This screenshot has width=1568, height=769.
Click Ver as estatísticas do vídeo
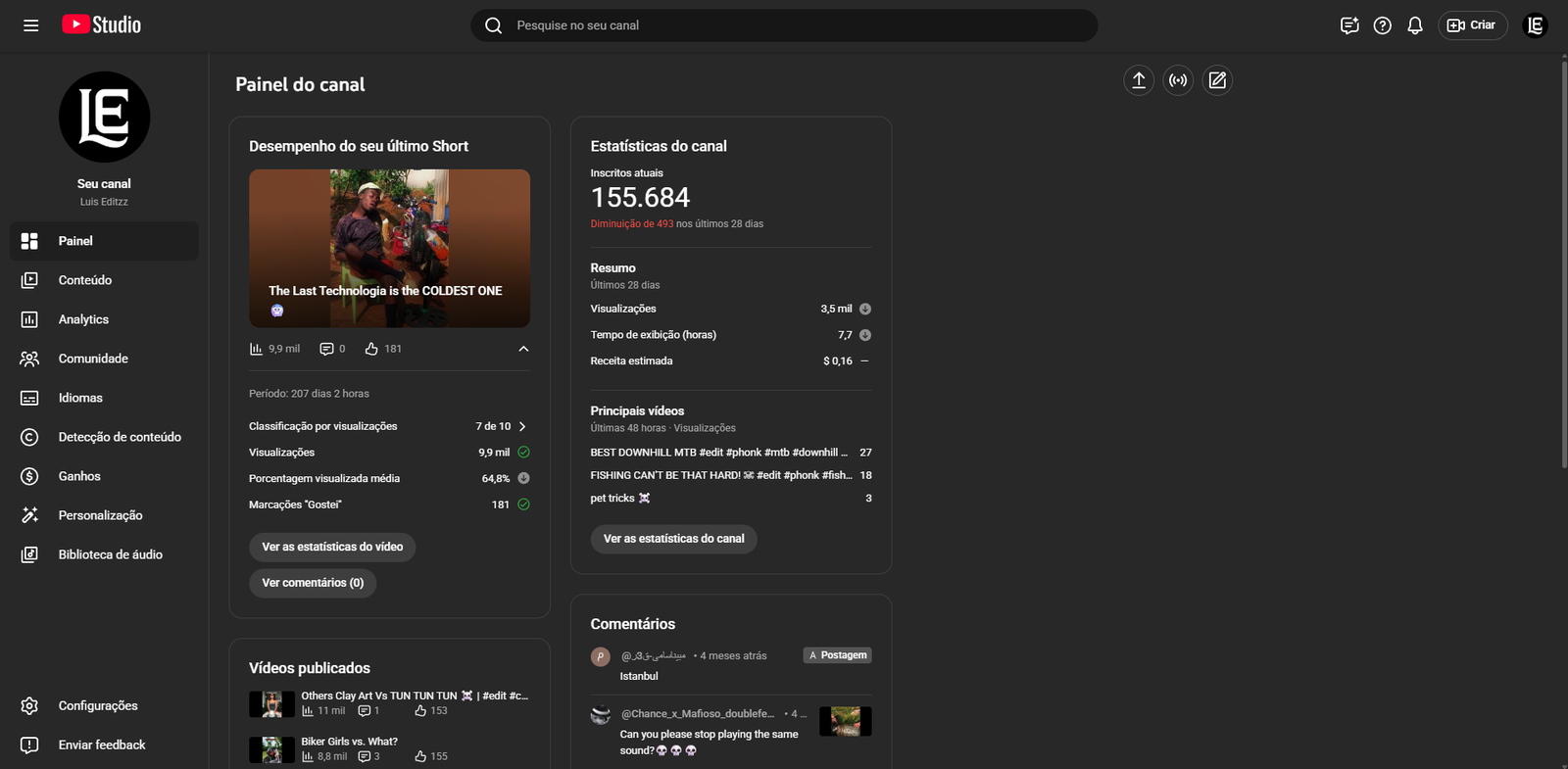332,547
